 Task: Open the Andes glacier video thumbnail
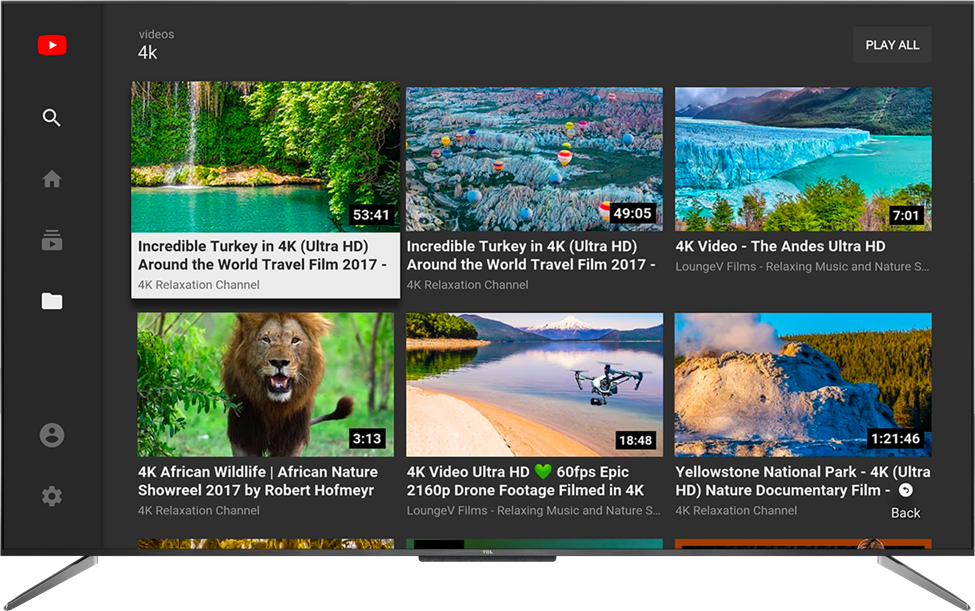click(x=803, y=158)
